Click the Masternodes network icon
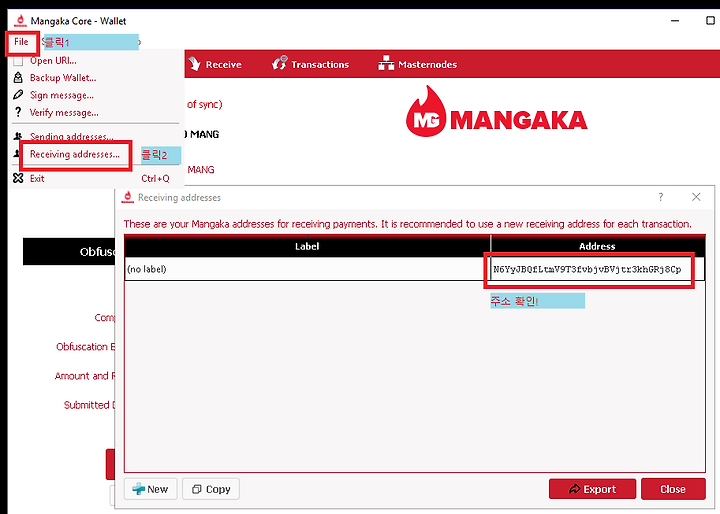 point(386,63)
